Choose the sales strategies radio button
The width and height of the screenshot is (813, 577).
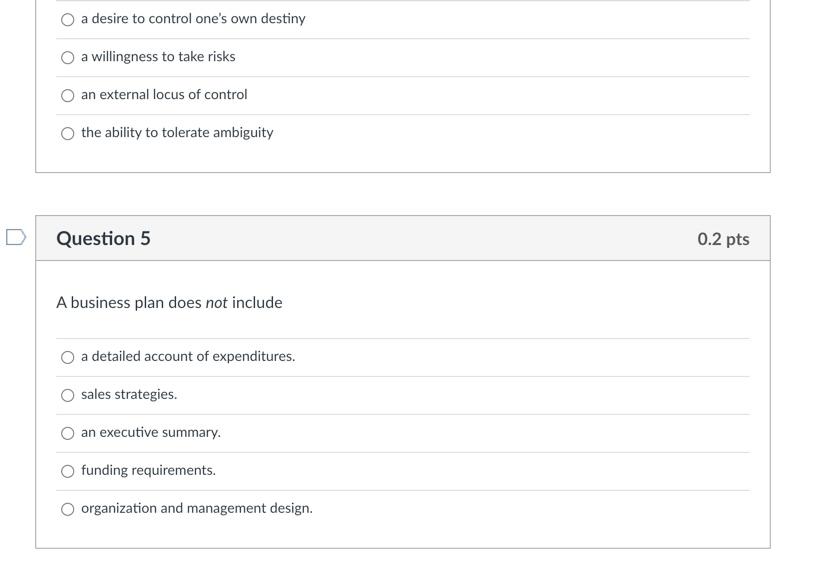(x=68, y=395)
